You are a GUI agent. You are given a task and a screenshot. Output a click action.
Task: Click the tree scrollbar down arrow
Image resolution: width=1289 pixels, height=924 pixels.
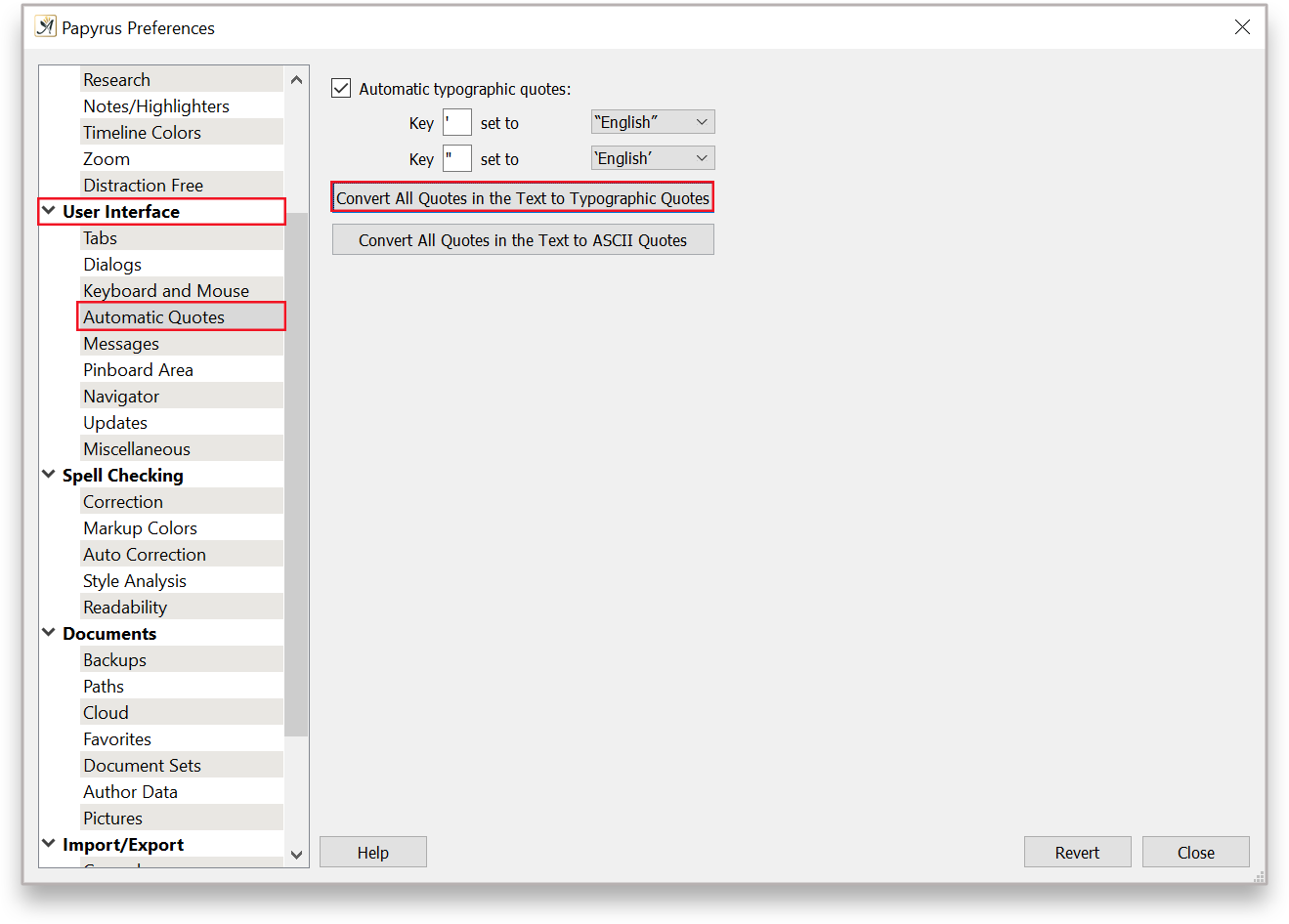[x=297, y=855]
